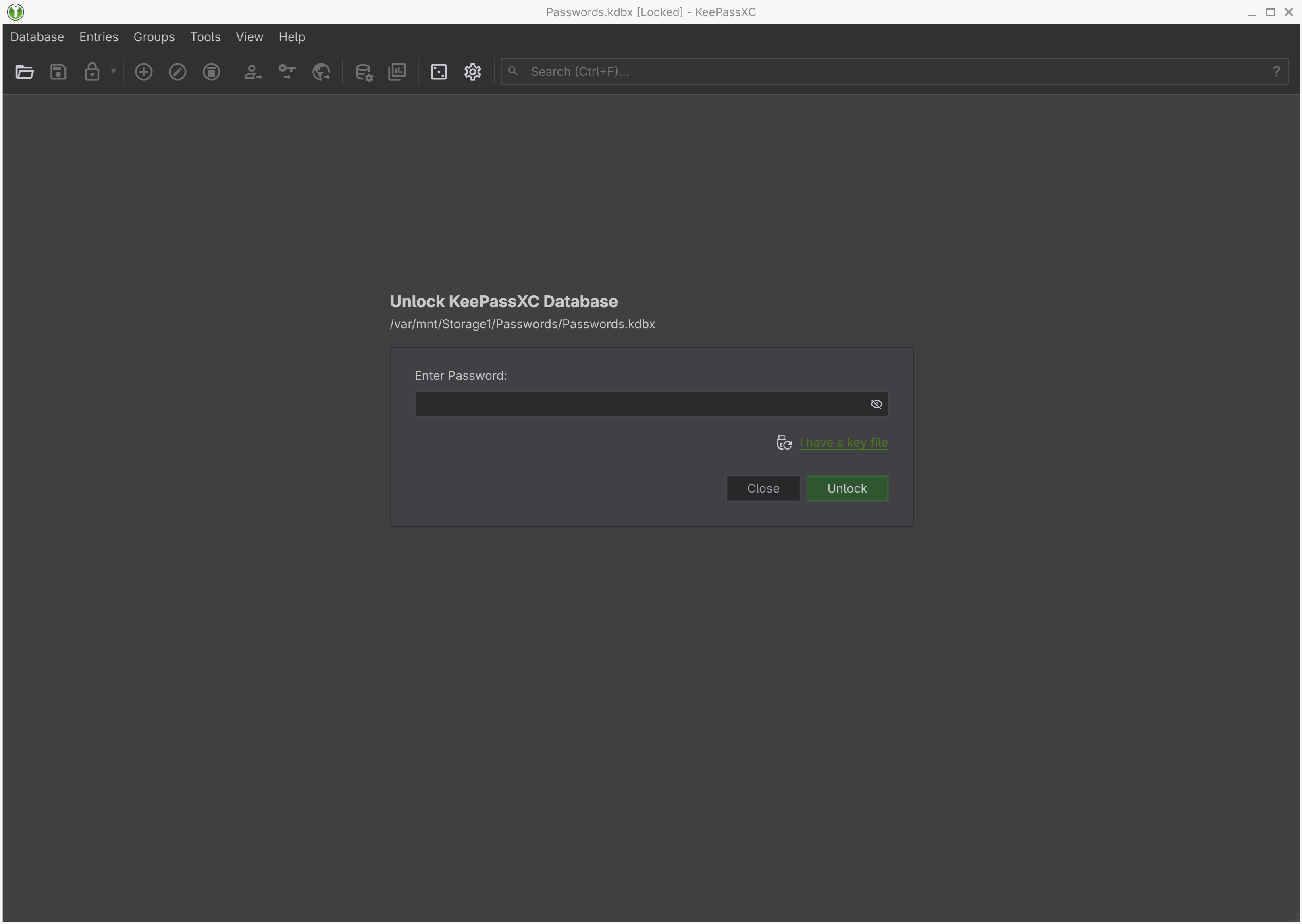
Task: Open the Database menu
Action: coord(37,37)
